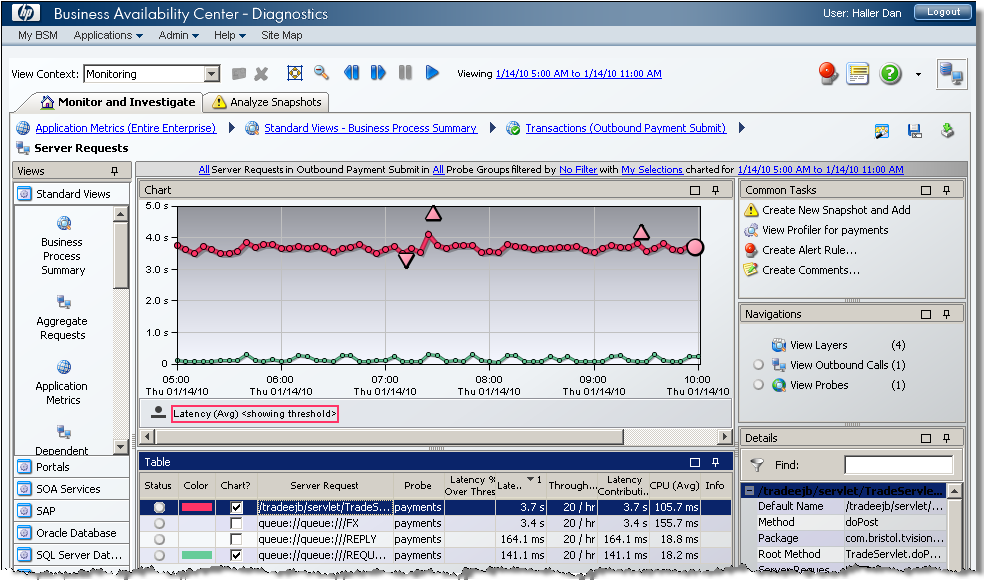Click the chart image export icon
Screen dimensions: 985x581
pos(882,131)
